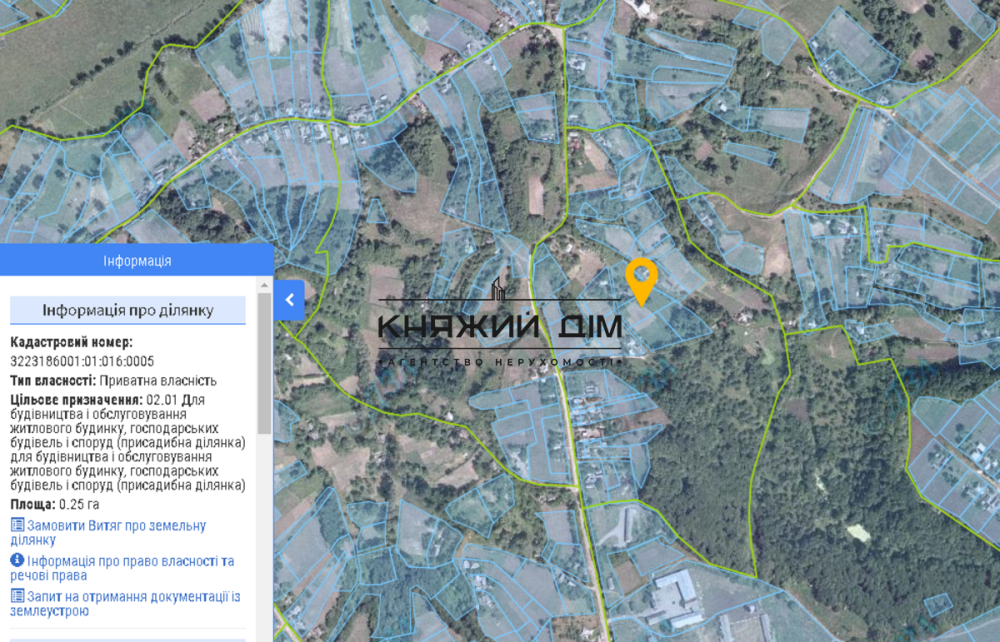The height and width of the screenshot is (642, 1000).
Task: Click the form icon beside 'Запит на отримання'
Action: (17, 596)
